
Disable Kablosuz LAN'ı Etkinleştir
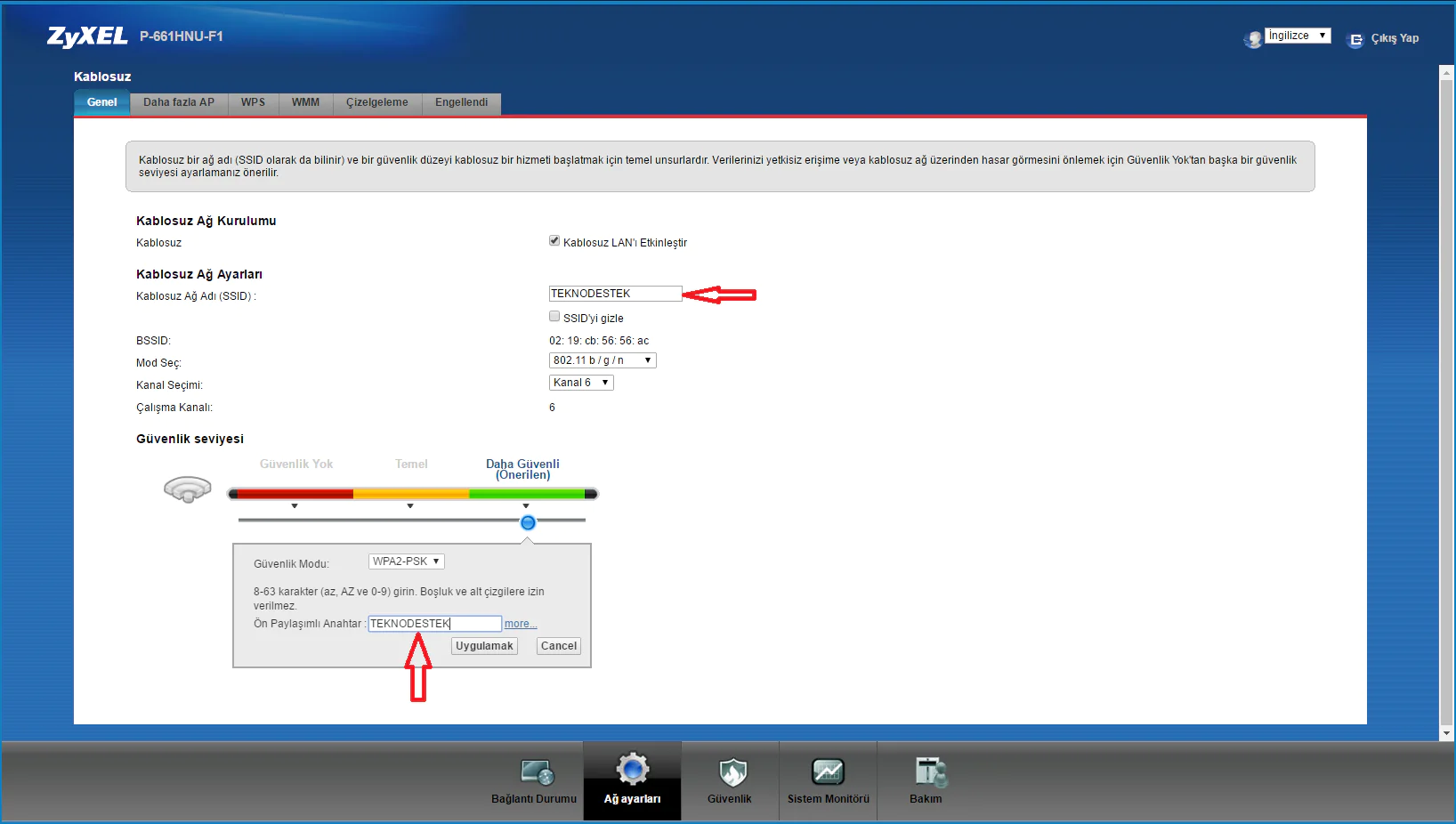(554, 239)
